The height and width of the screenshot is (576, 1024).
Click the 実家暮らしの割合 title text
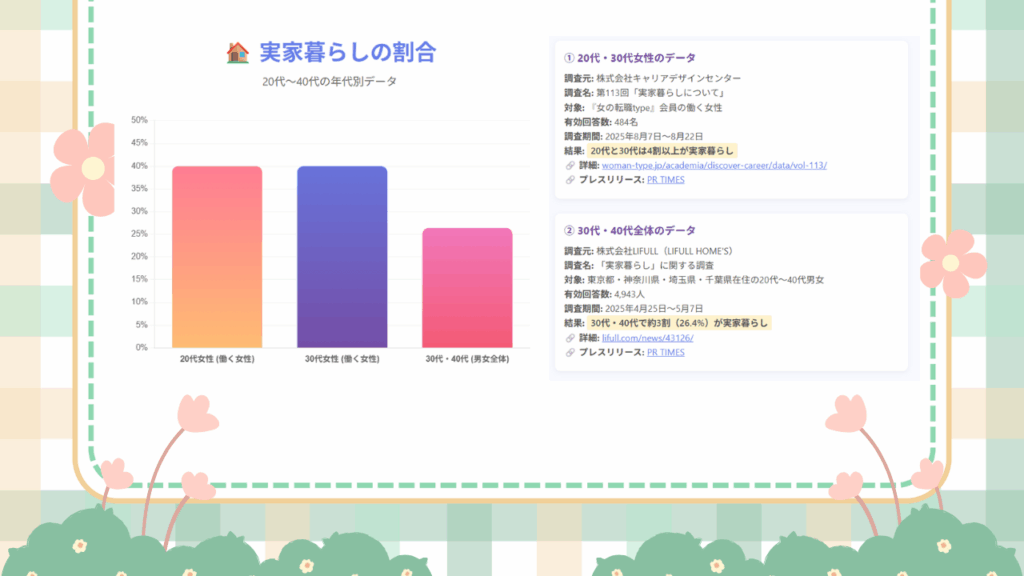tap(347, 53)
